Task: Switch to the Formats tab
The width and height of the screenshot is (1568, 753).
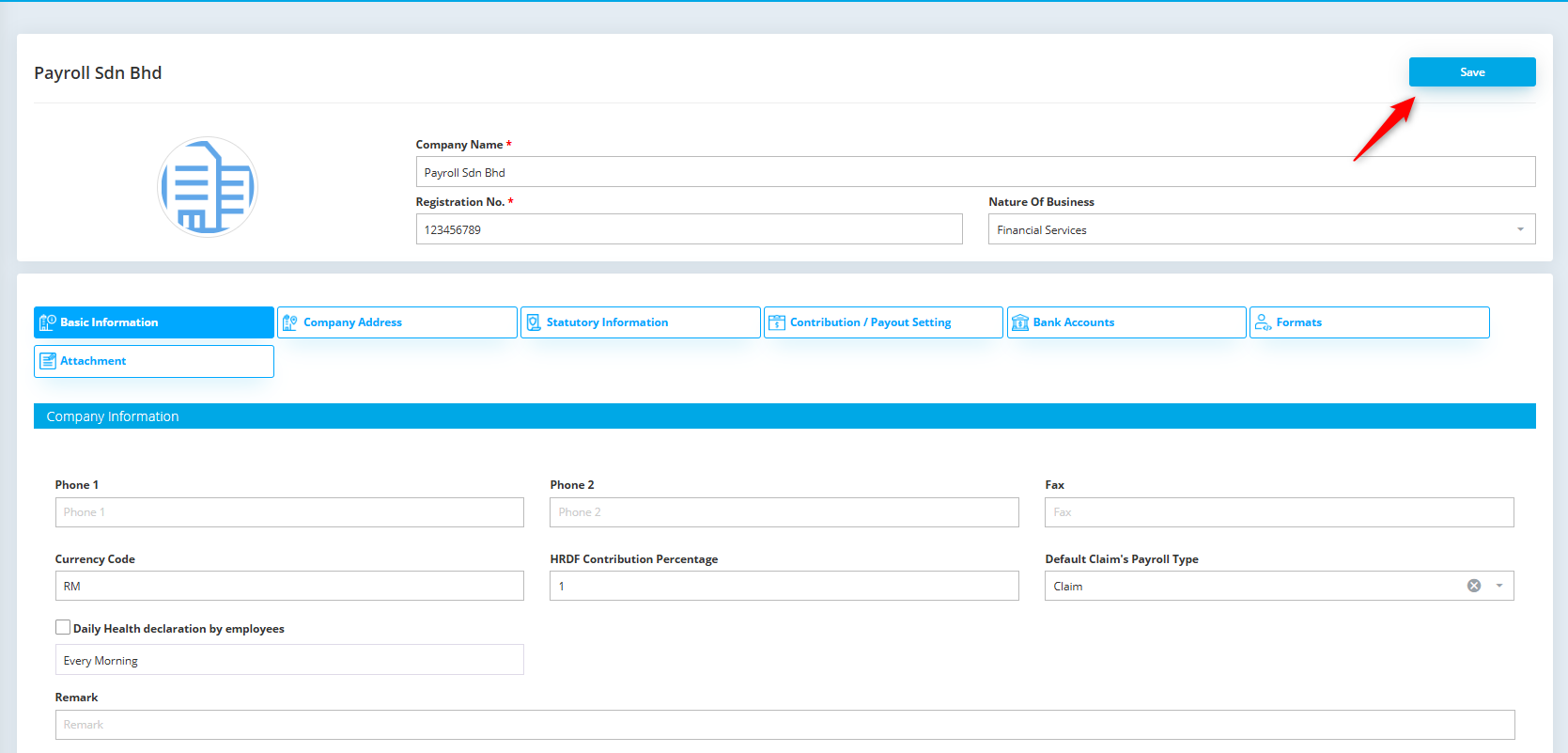Action: click(1370, 322)
